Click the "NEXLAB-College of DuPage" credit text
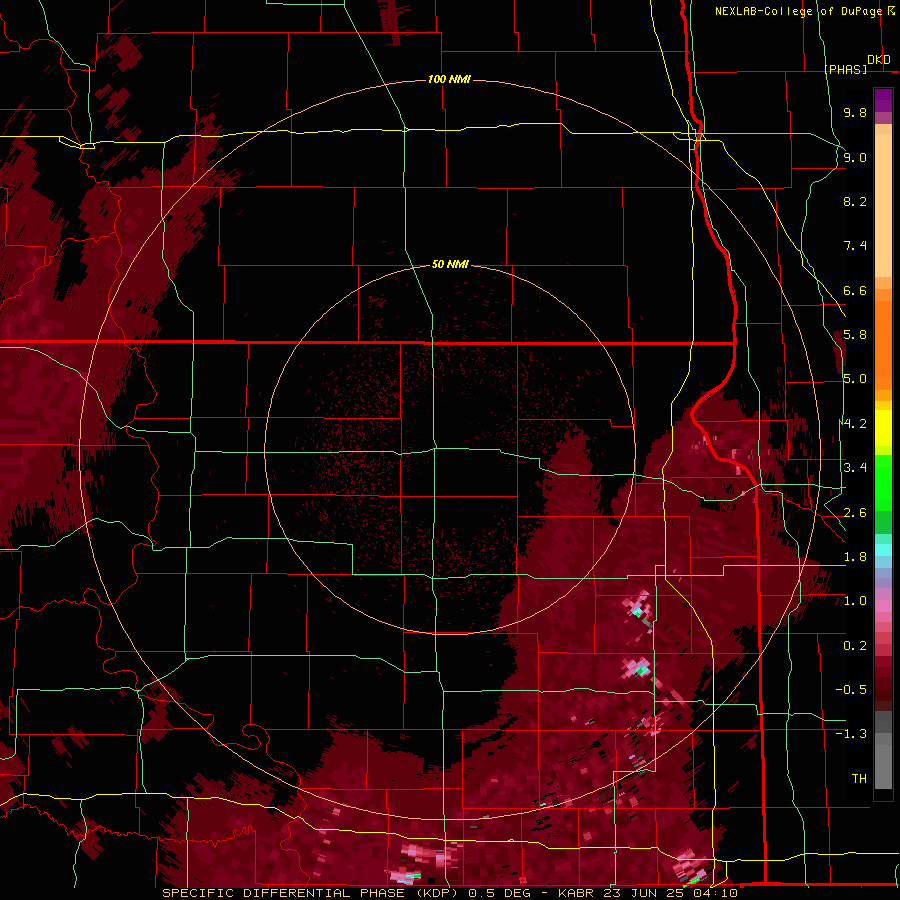900x900 pixels. [798, 11]
